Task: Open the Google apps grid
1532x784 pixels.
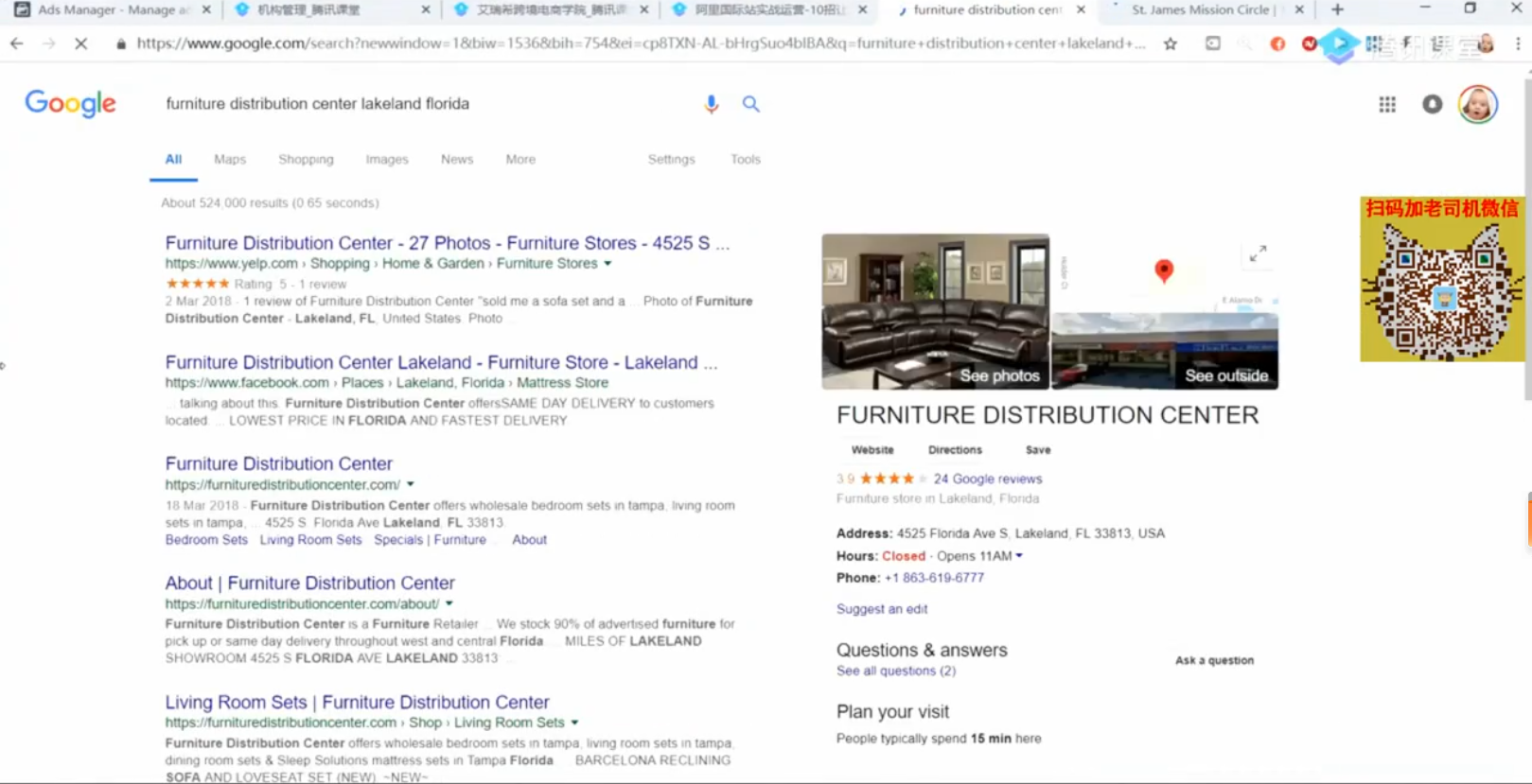Action: point(1387,104)
